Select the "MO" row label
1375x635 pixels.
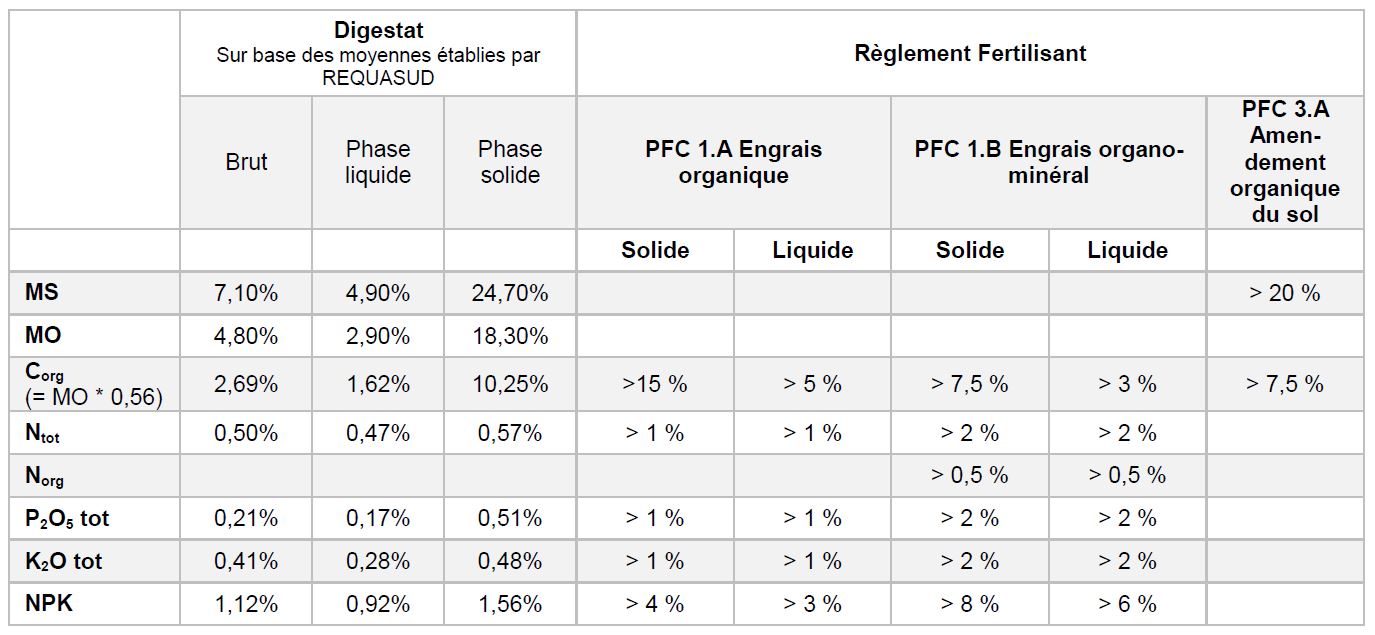point(42,336)
